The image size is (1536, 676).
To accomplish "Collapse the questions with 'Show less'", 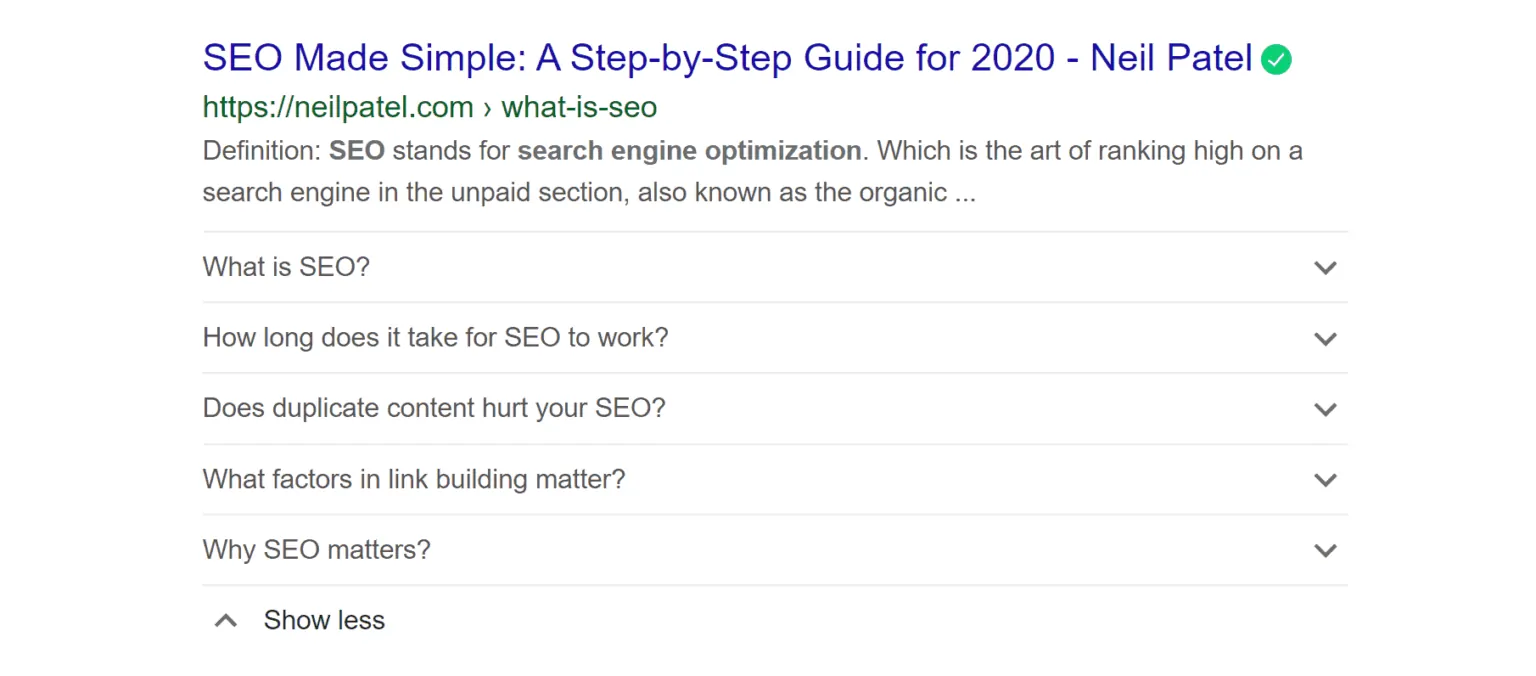I will point(324,619).
